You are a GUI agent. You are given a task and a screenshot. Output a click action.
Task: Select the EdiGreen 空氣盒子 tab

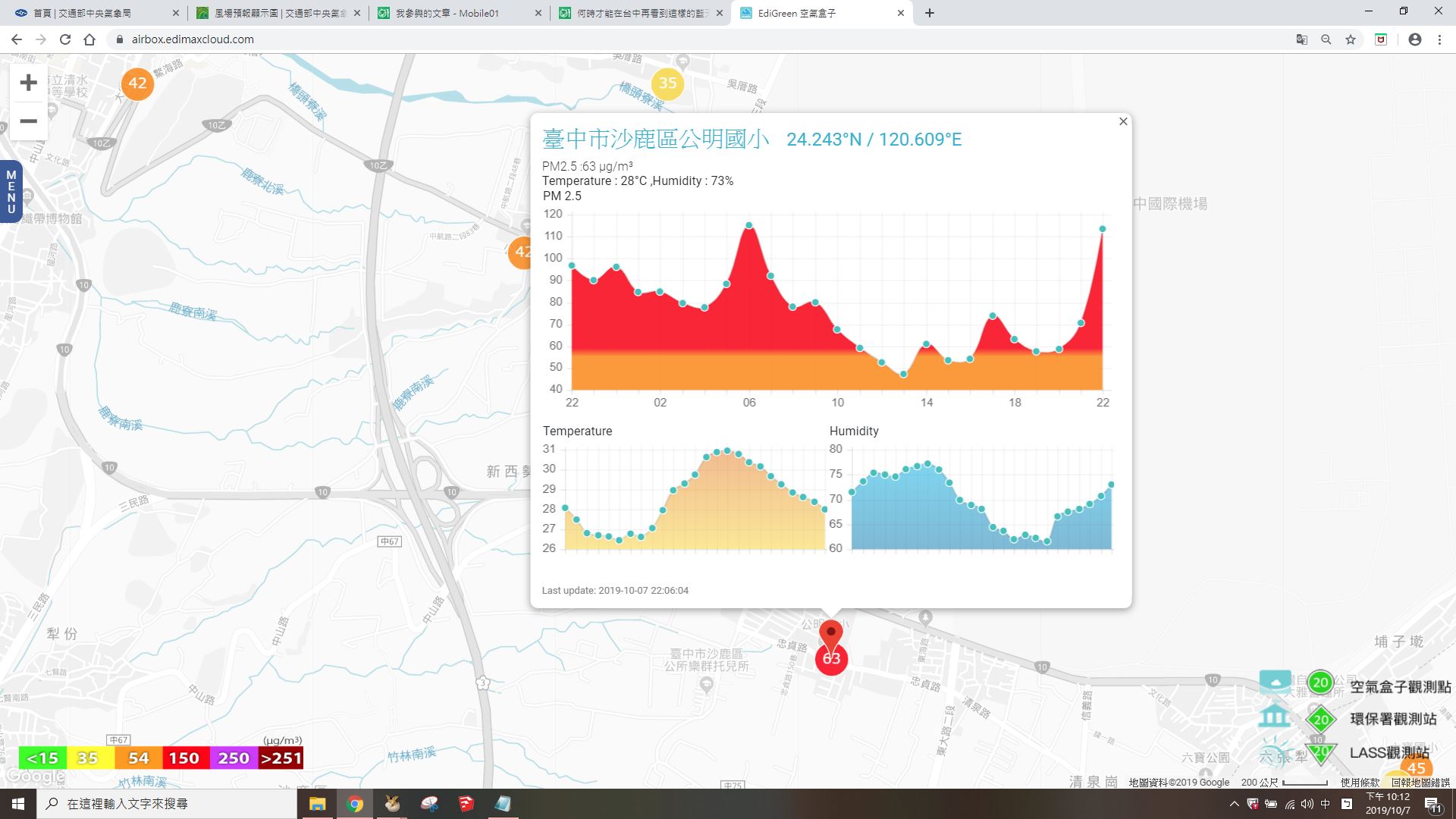pyautogui.click(x=821, y=13)
